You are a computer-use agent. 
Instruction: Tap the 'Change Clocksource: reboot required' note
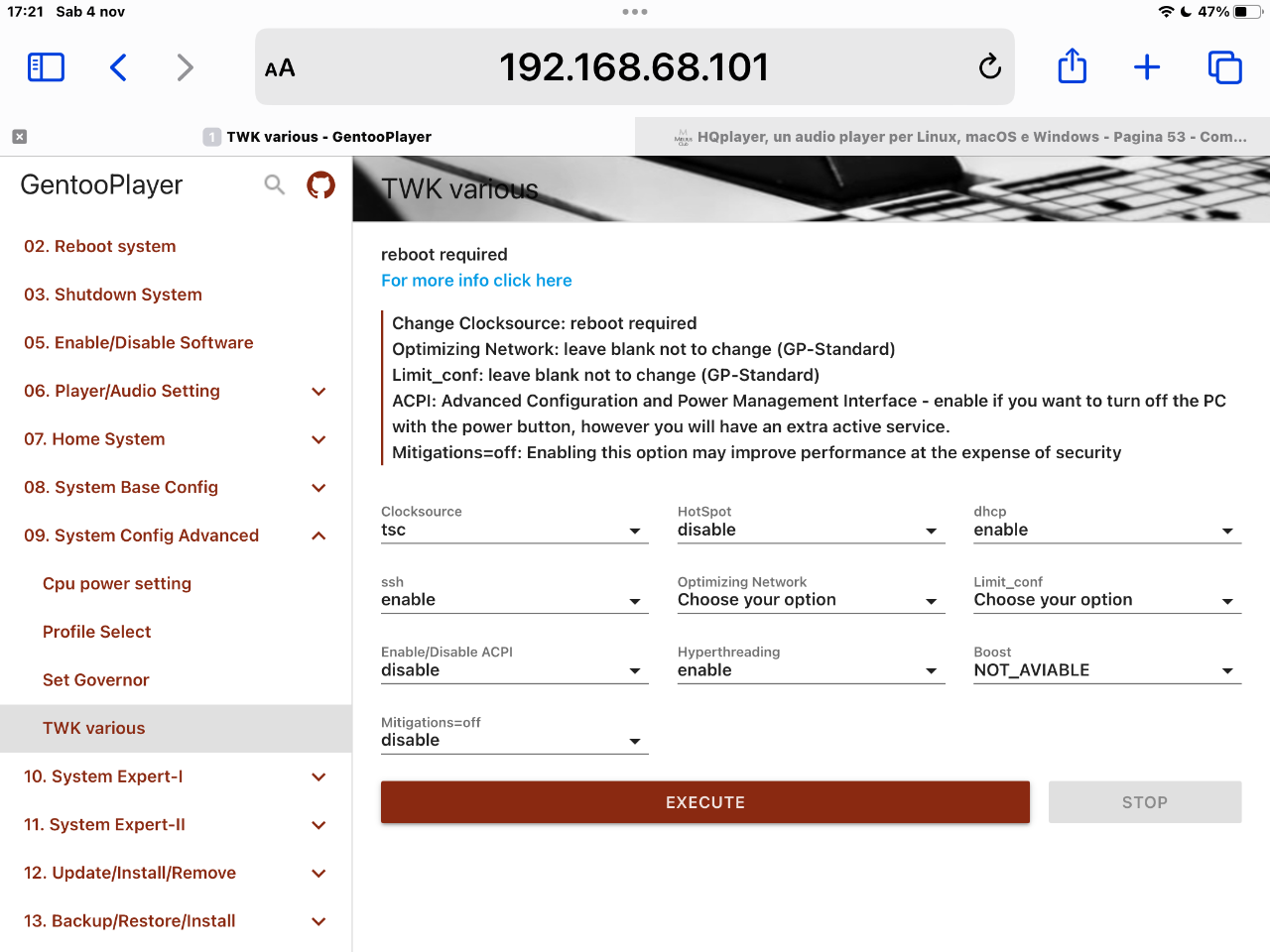[x=545, y=323]
